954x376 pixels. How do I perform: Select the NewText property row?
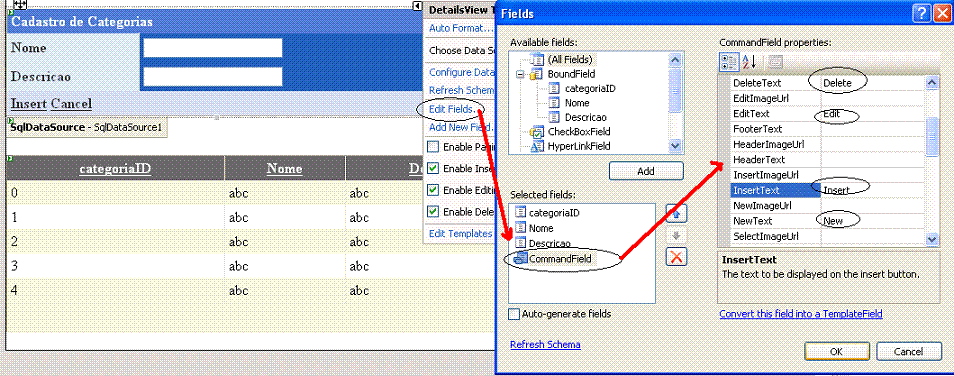(x=828, y=221)
